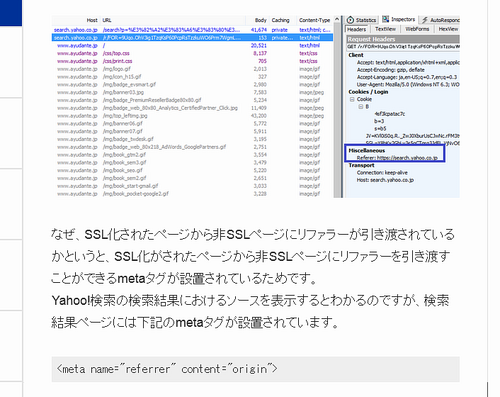This screenshot has height=397, width=500.
Task: Select the Accept-Language header line
Action: coord(407,77)
